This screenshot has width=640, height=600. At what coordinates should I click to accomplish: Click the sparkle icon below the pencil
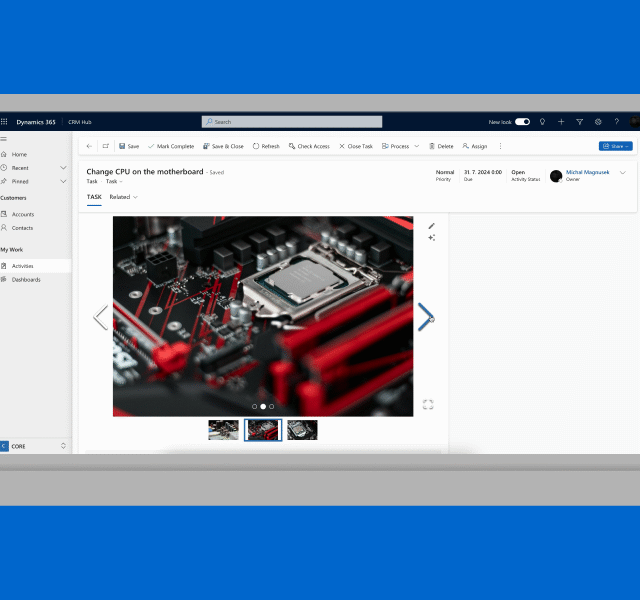coord(432,238)
